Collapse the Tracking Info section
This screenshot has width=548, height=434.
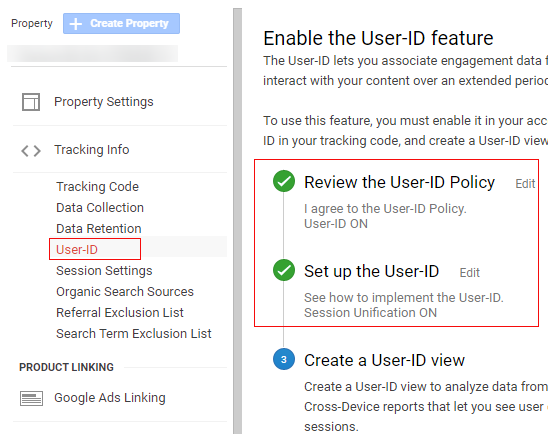click(x=92, y=150)
